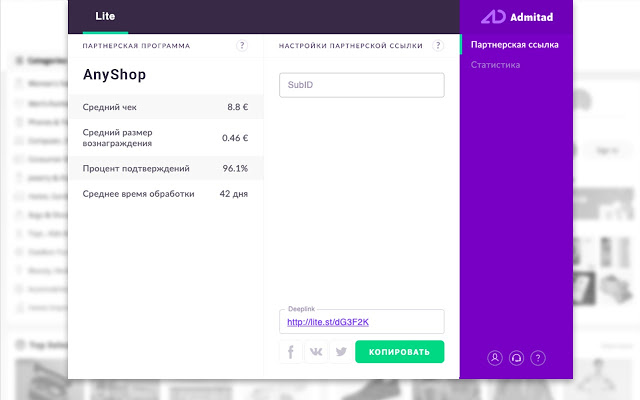
Task: Click the 96.1% value
Action: pyautogui.click(x=235, y=169)
